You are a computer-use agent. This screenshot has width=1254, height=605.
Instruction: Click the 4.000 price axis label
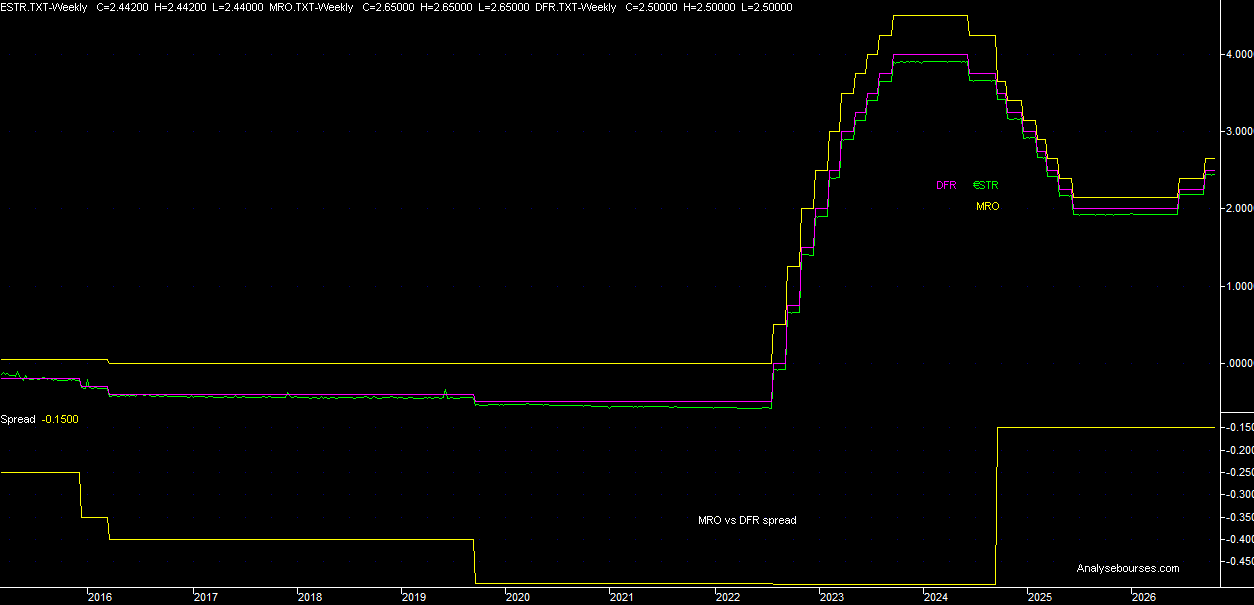(1238, 54)
